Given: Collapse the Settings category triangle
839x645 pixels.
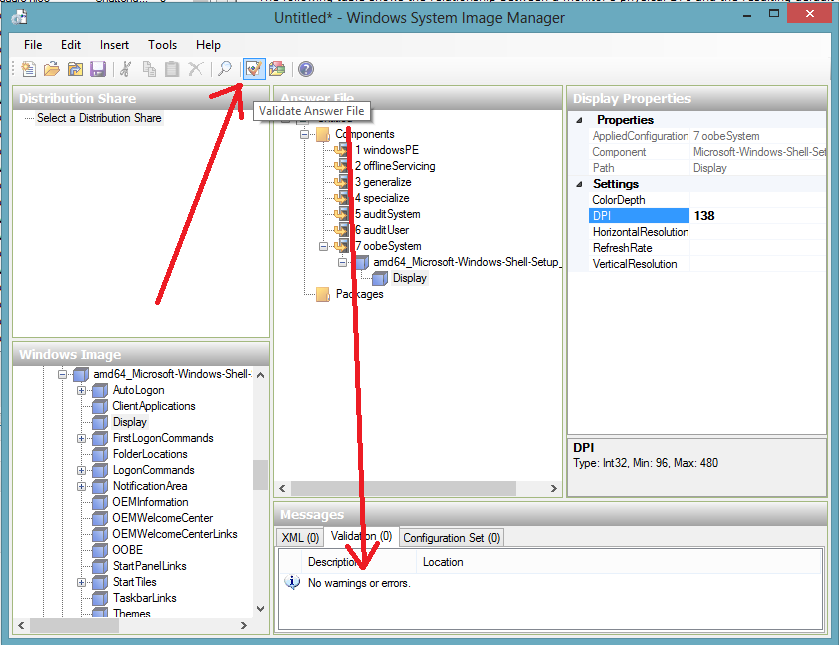Looking at the screenshot, I should pos(579,184).
